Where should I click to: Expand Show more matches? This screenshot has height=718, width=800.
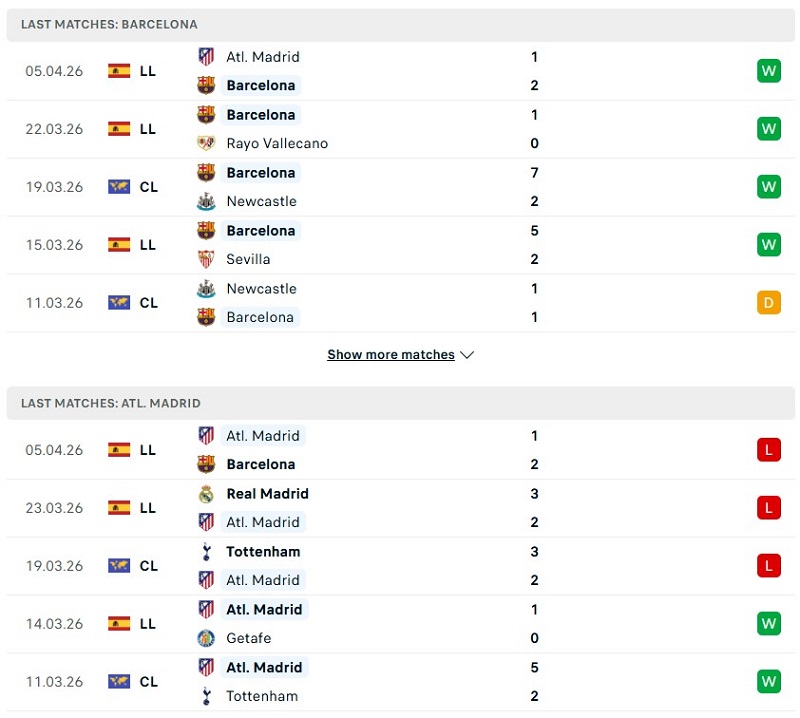tap(391, 354)
